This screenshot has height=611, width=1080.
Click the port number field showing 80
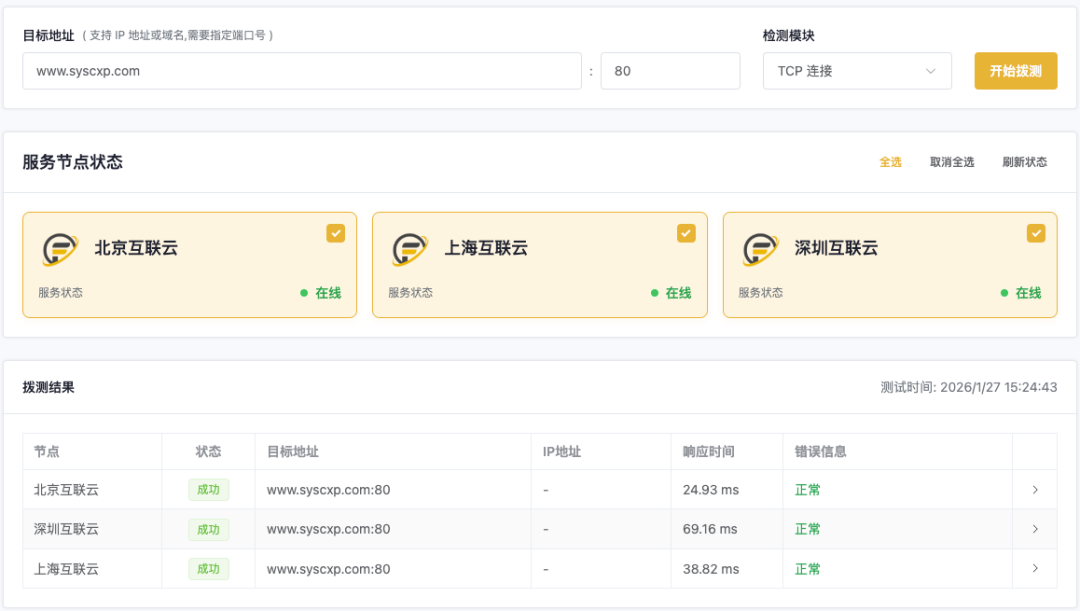pos(670,71)
